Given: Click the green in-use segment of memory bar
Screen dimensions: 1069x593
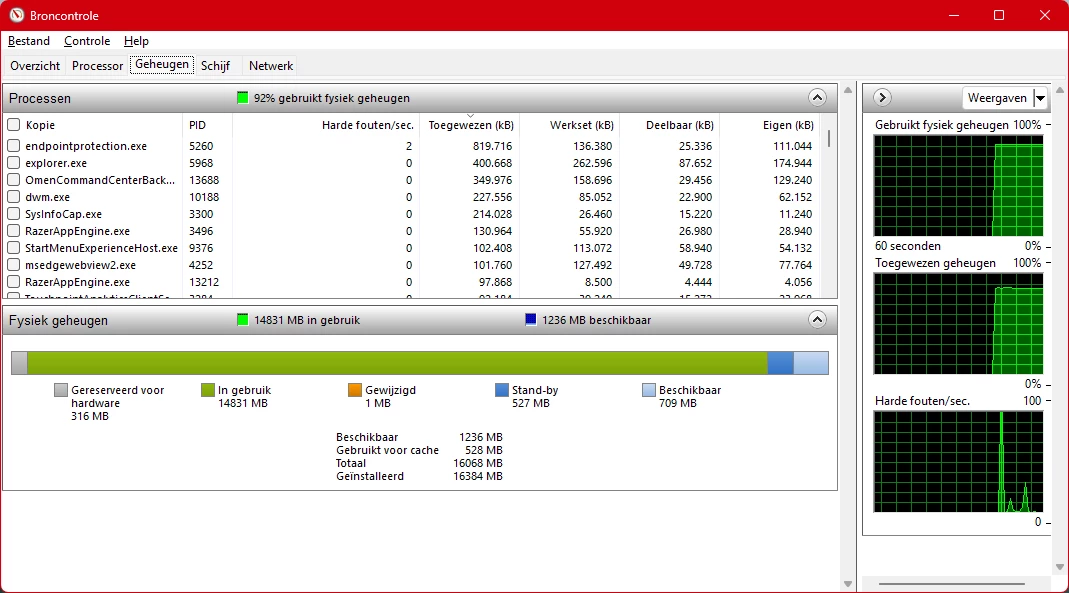Looking at the screenshot, I should point(397,363).
